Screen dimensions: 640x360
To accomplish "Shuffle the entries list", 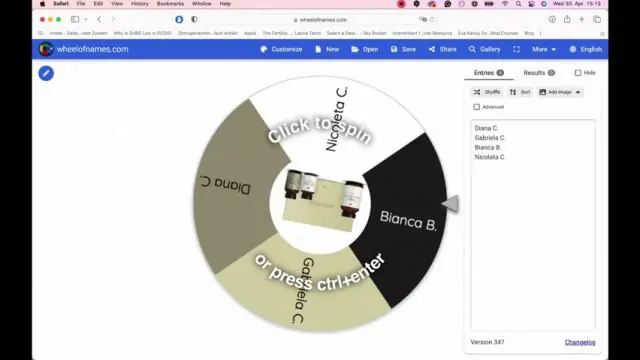I will point(487,92).
